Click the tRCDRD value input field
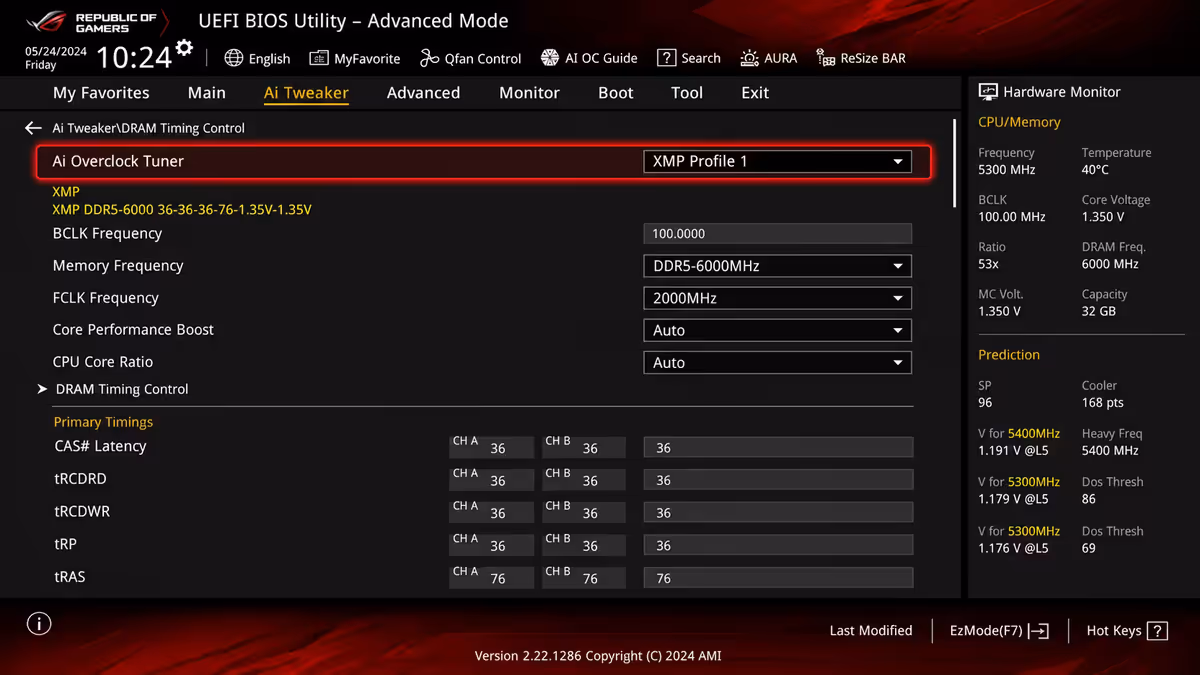 tap(778, 480)
